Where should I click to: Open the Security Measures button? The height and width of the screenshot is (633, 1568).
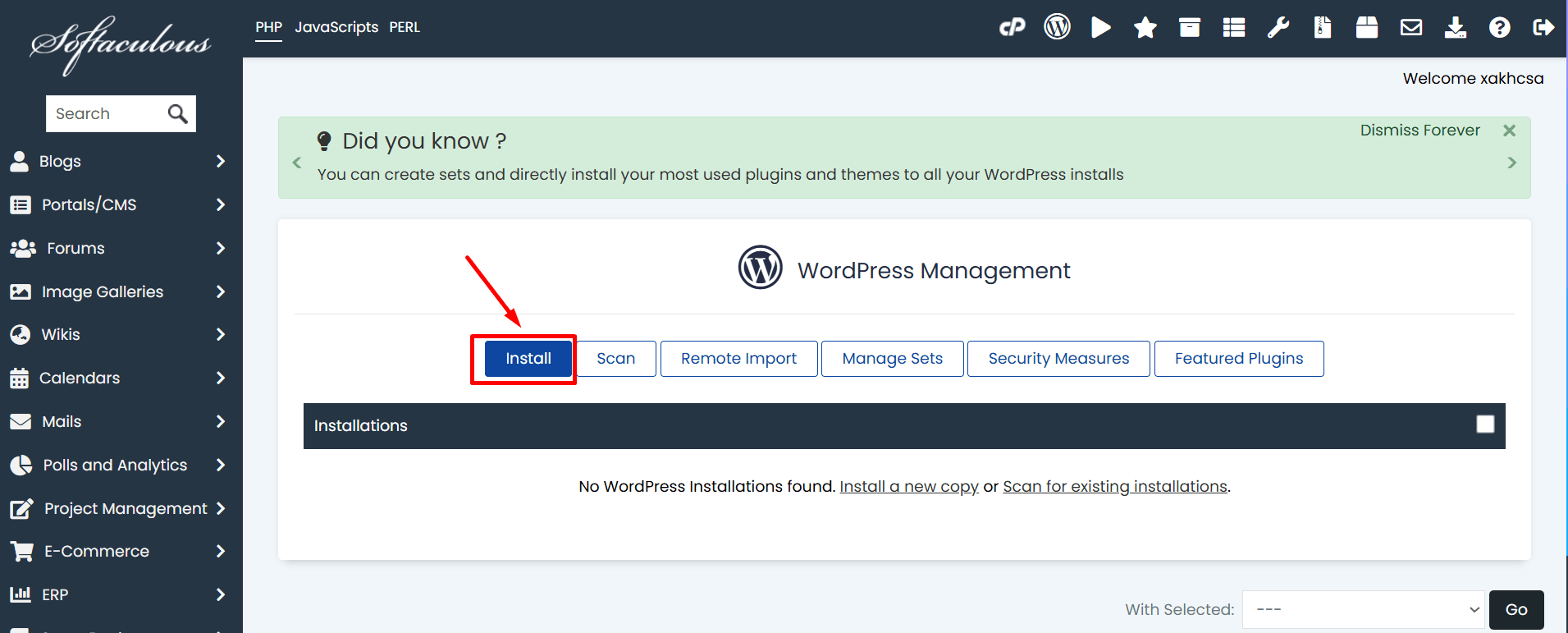1058,359
